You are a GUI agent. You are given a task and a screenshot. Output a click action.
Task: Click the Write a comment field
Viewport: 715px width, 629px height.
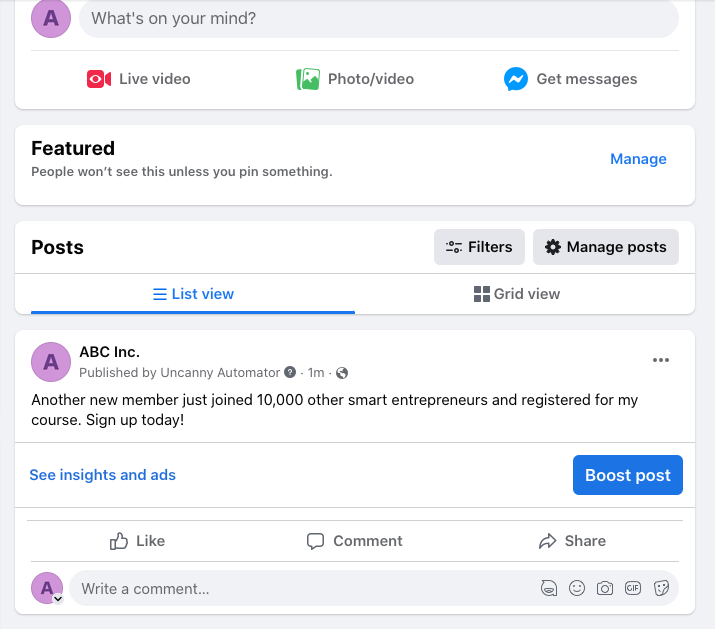(x=300, y=589)
